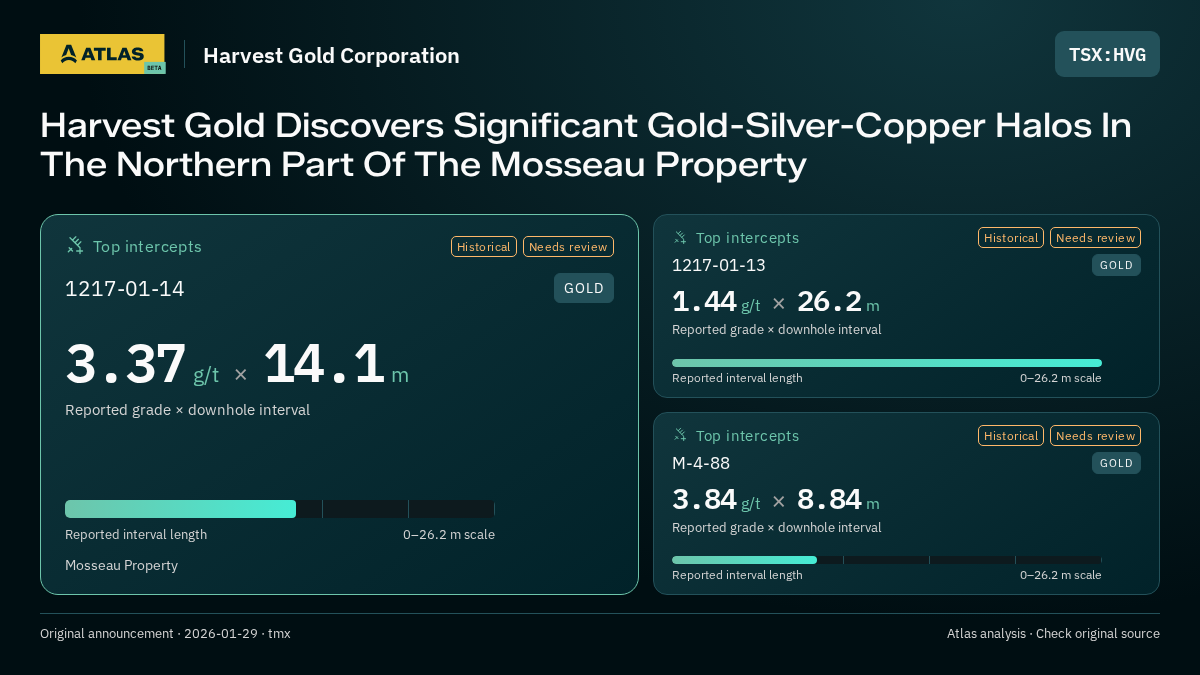Click the Historical tag on the M-4-88 card
This screenshot has width=1200, height=675.
click(x=1011, y=436)
